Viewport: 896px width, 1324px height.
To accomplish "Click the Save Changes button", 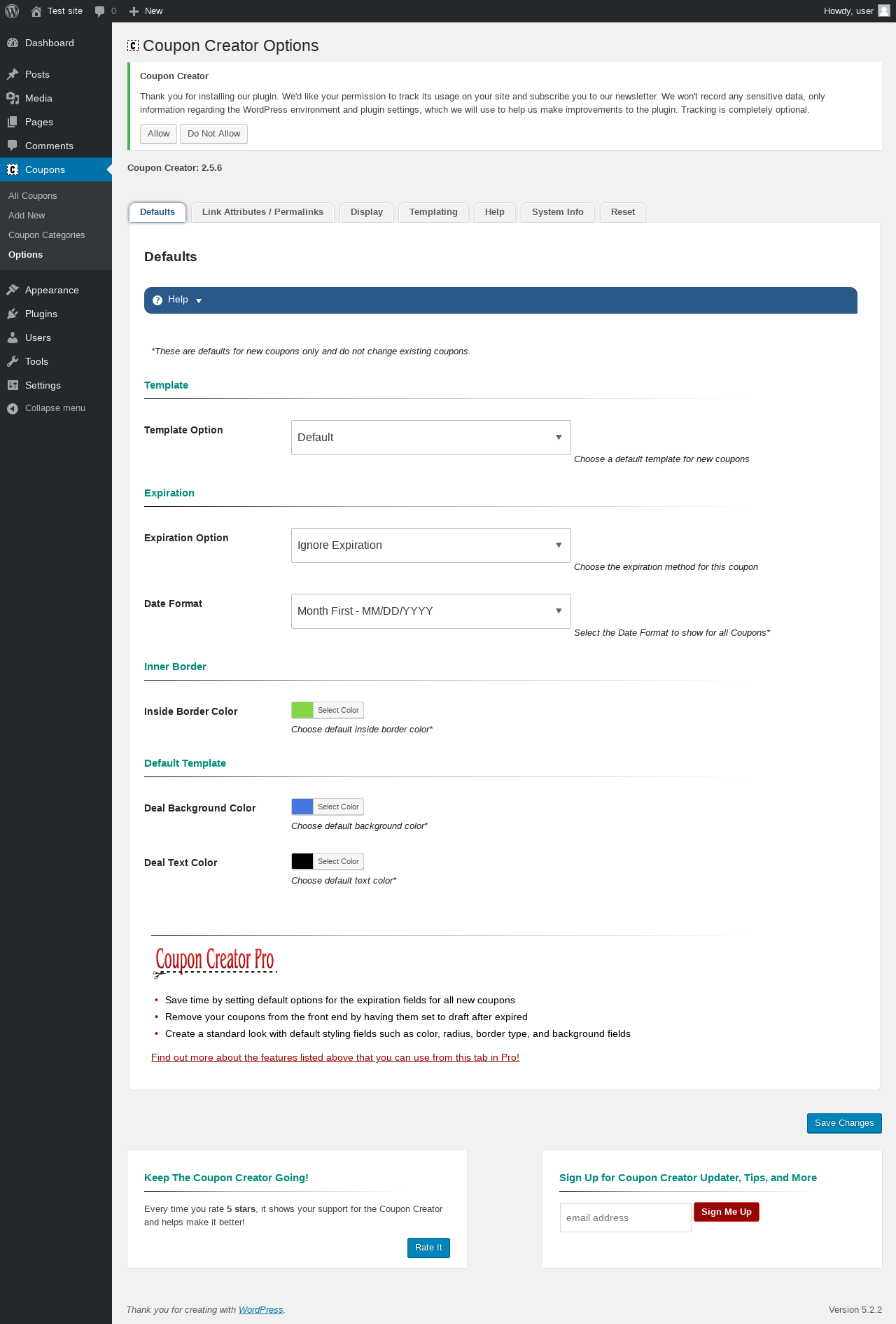I will pos(844,1123).
